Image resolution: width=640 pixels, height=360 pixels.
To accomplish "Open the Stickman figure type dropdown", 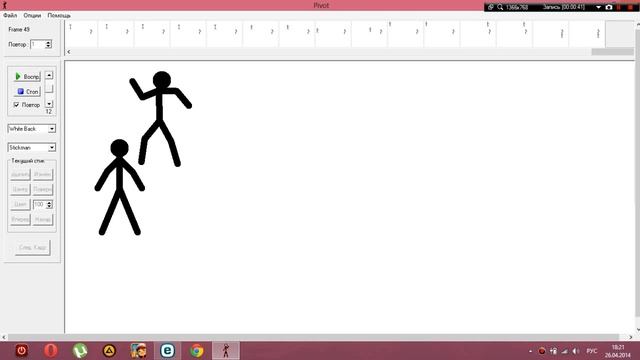I will click(31, 147).
